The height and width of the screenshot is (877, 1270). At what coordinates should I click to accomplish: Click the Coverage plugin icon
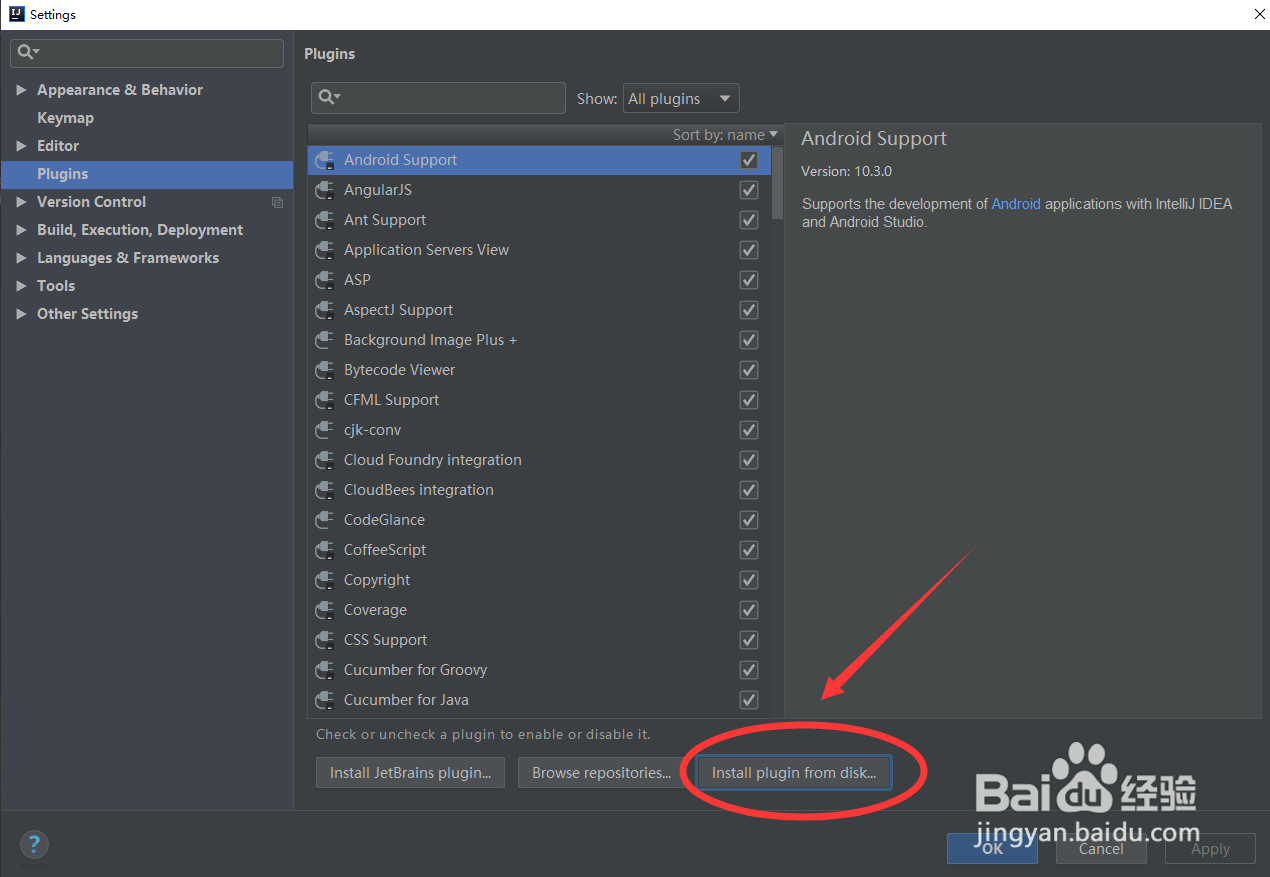[x=324, y=610]
